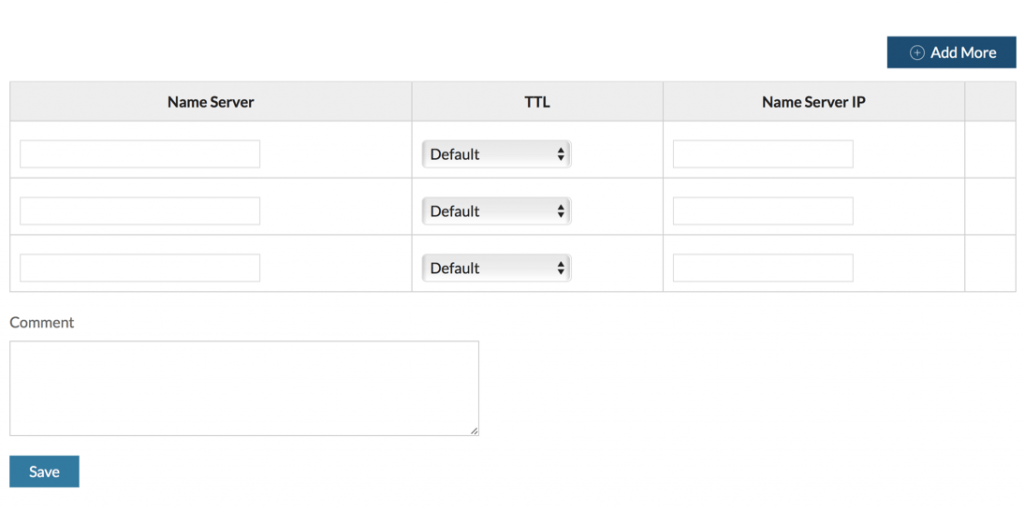Click the Name Server IP column header
This screenshot has height=508, width=1024.
pos(814,102)
